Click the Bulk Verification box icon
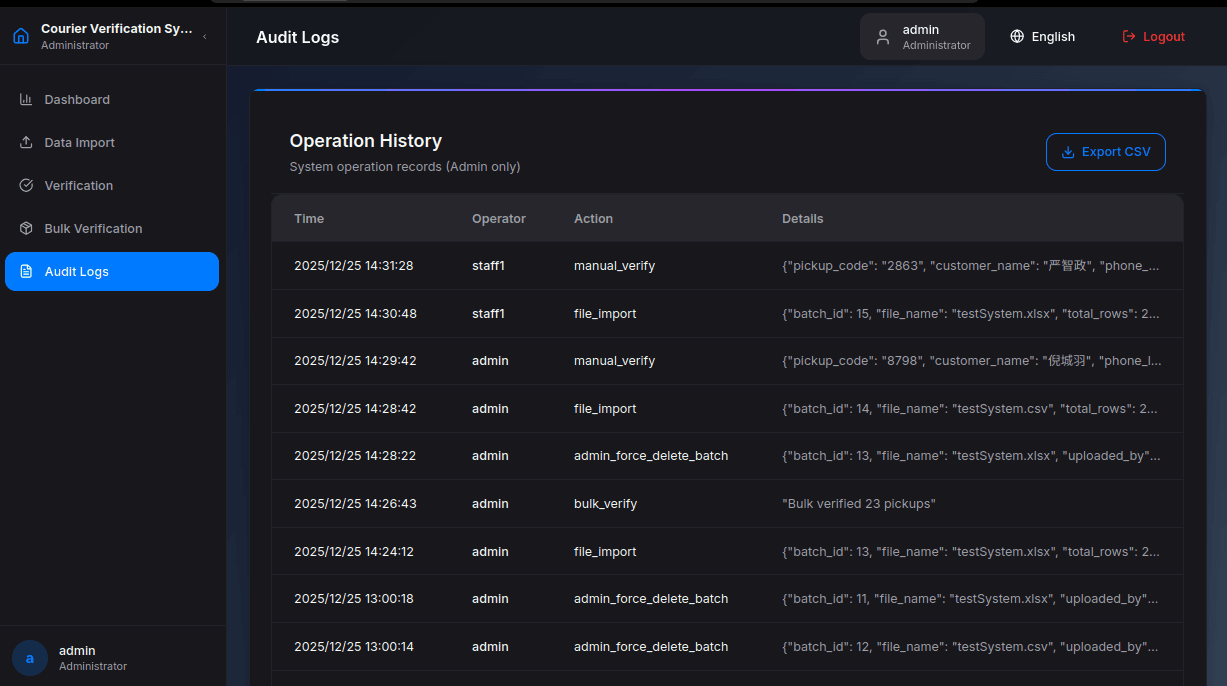The height and width of the screenshot is (686, 1227). point(26,229)
